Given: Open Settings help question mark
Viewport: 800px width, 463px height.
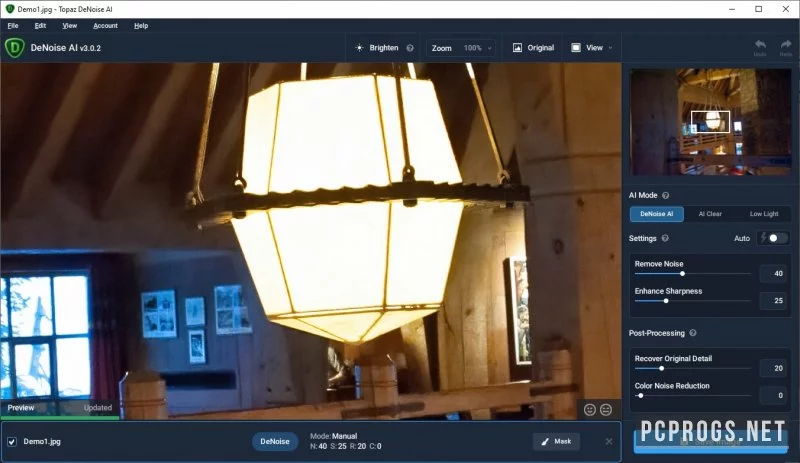Looking at the screenshot, I should [665, 238].
